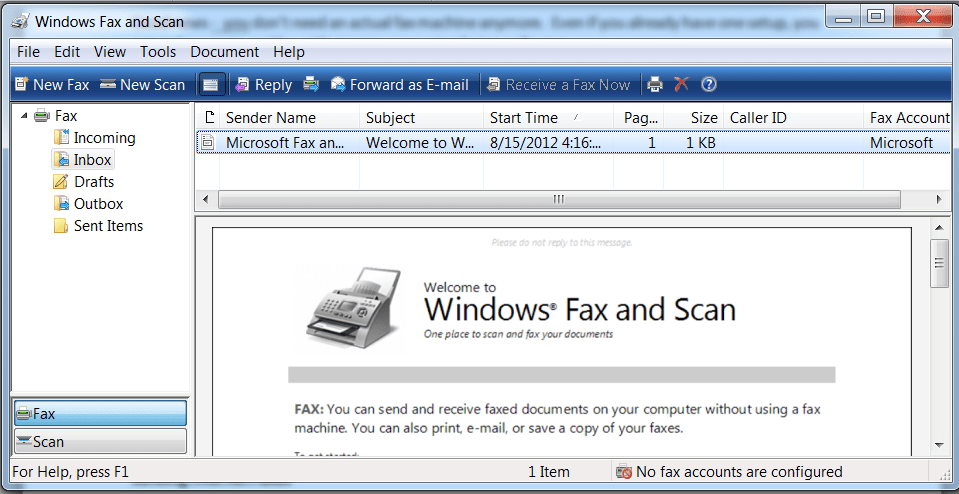The height and width of the screenshot is (494, 959).
Task: Sort by Pages column header
Action: [x=639, y=117]
